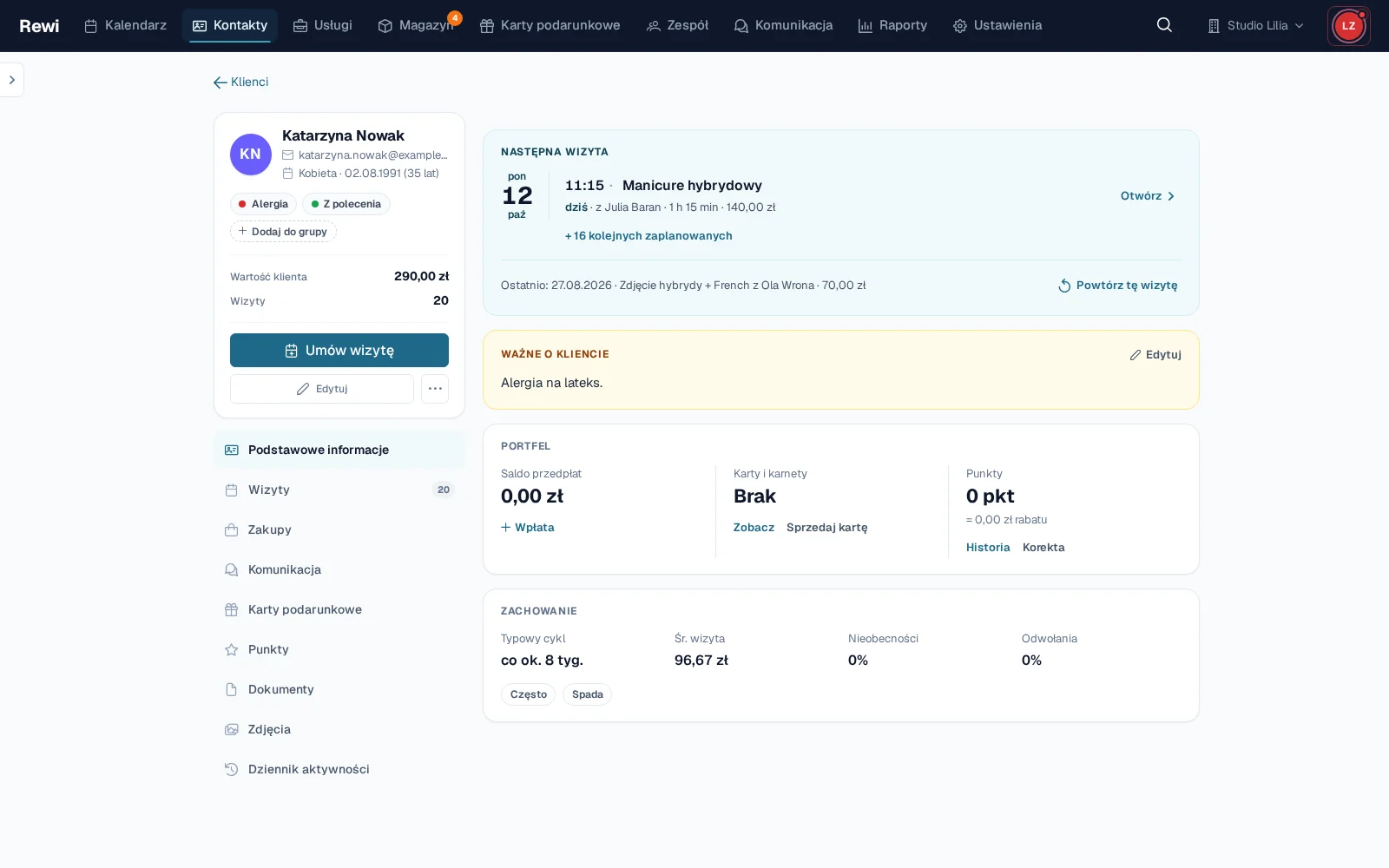Open the Studio Lilia location dropdown

[1256, 25]
